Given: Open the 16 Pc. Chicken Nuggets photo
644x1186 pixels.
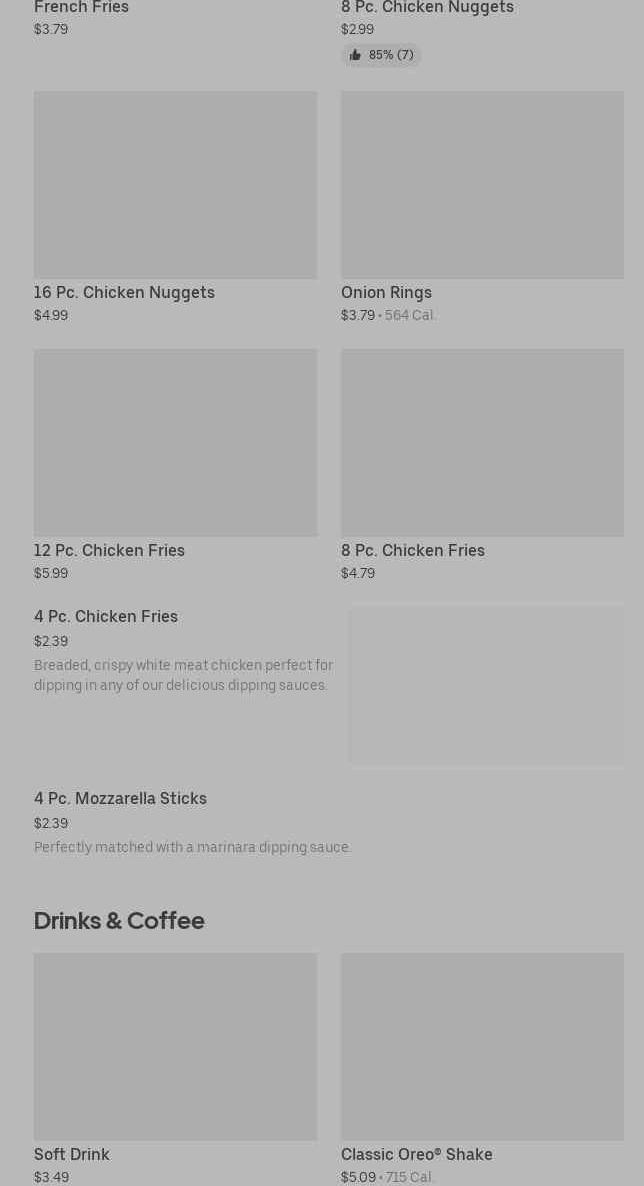Looking at the screenshot, I should (175, 185).
